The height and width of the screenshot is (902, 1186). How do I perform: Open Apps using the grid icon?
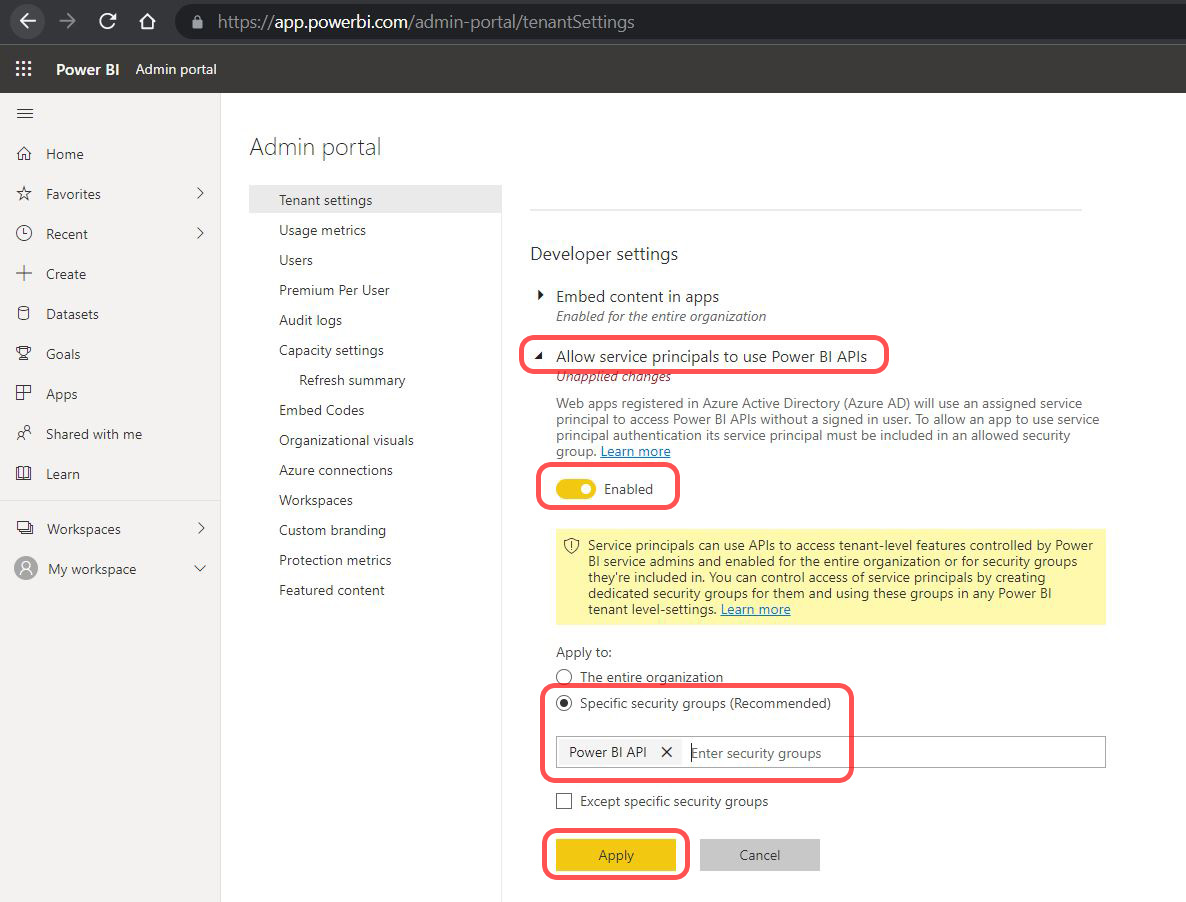25,394
